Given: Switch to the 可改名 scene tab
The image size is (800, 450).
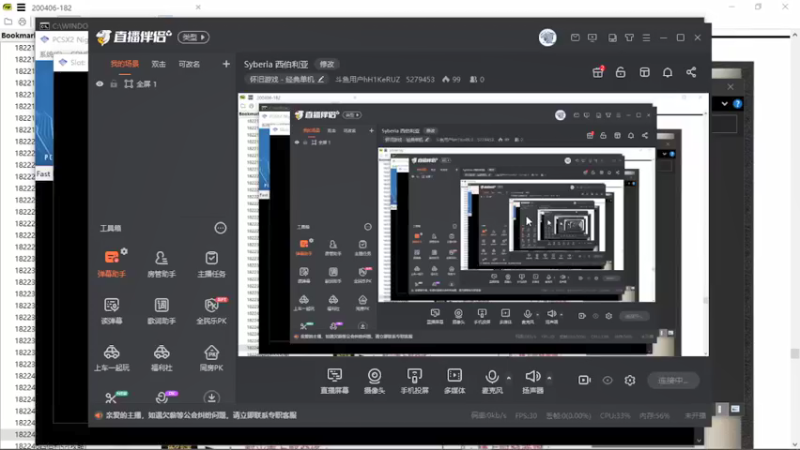Looking at the screenshot, I should pyautogui.click(x=189, y=64).
